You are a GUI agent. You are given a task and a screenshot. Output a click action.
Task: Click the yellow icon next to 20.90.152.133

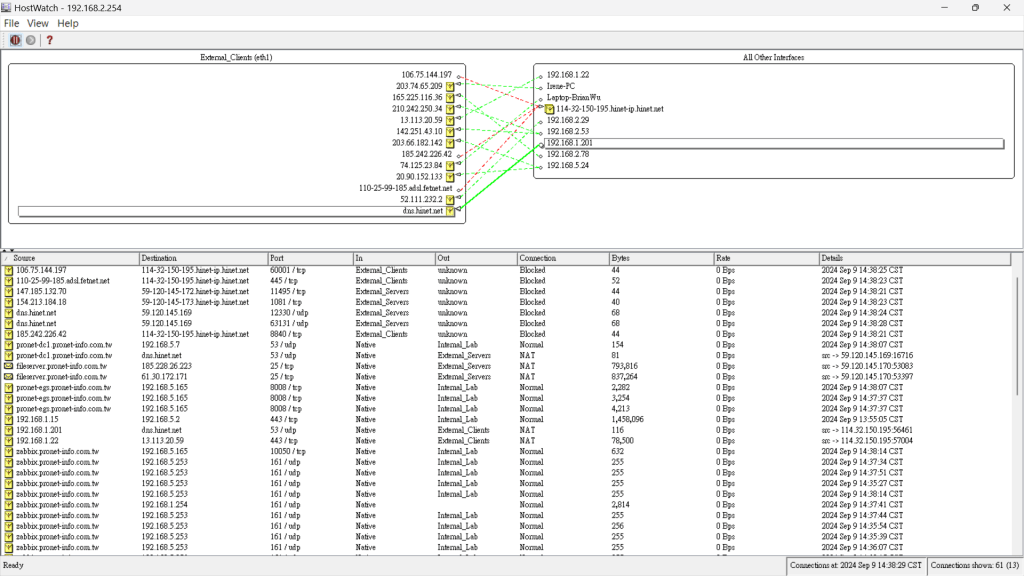(450, 177)
